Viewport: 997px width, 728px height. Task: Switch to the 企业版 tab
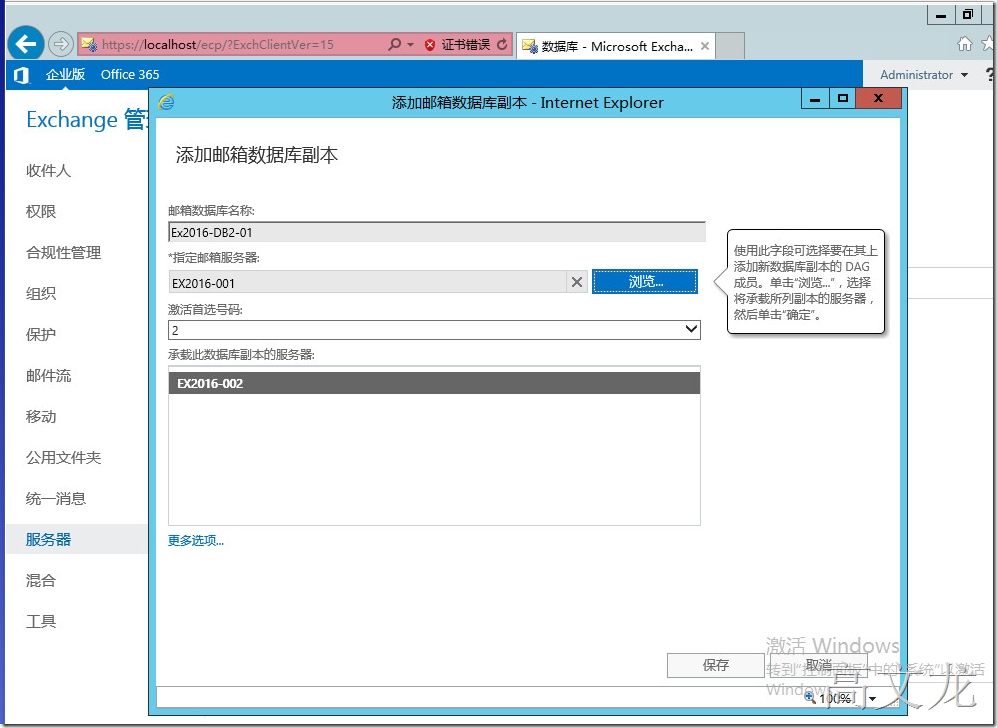click(x=65, y=74)
